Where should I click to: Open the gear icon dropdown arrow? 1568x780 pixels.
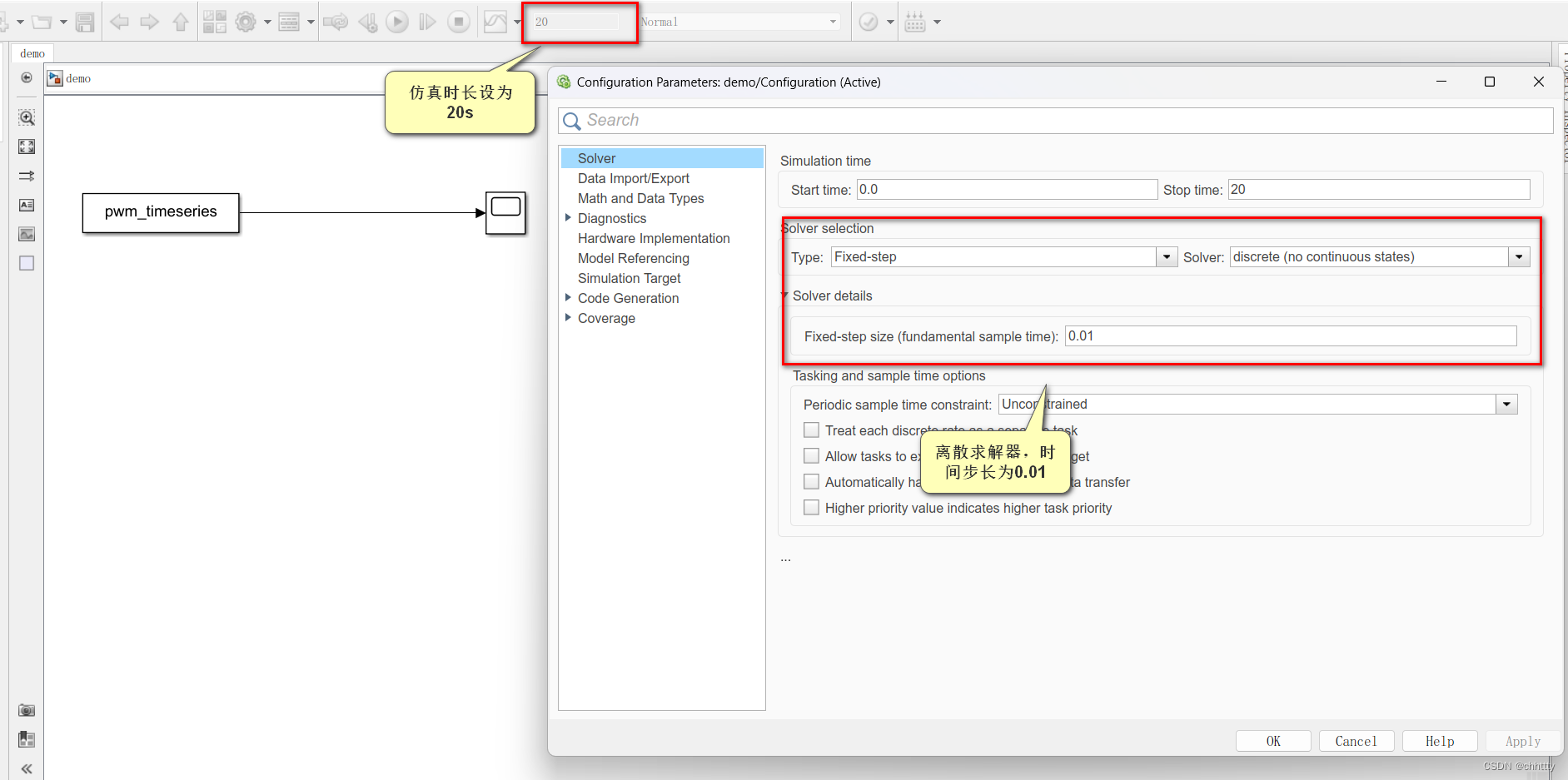pos(267,22)
